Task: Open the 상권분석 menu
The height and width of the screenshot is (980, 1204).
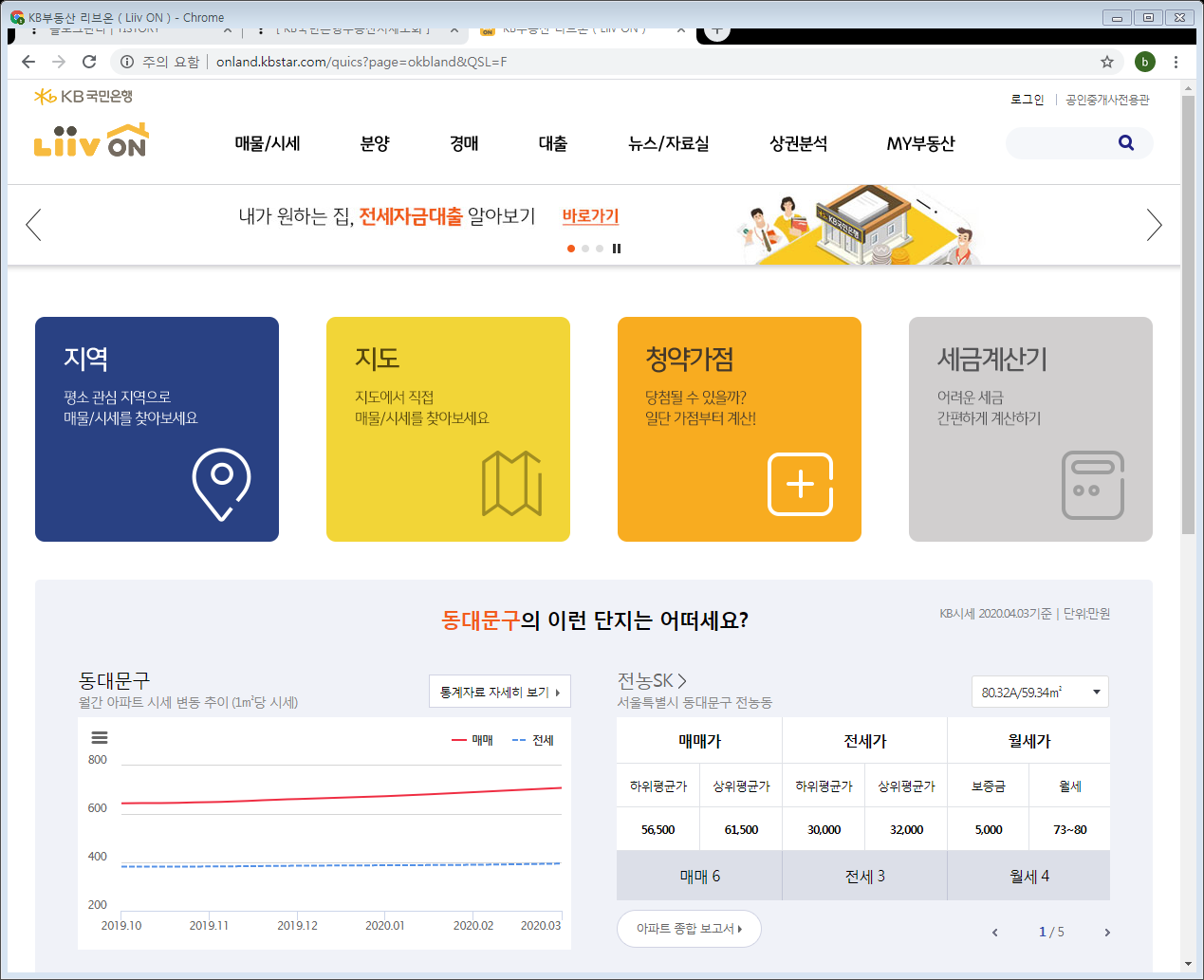Action: pos(798,143)
